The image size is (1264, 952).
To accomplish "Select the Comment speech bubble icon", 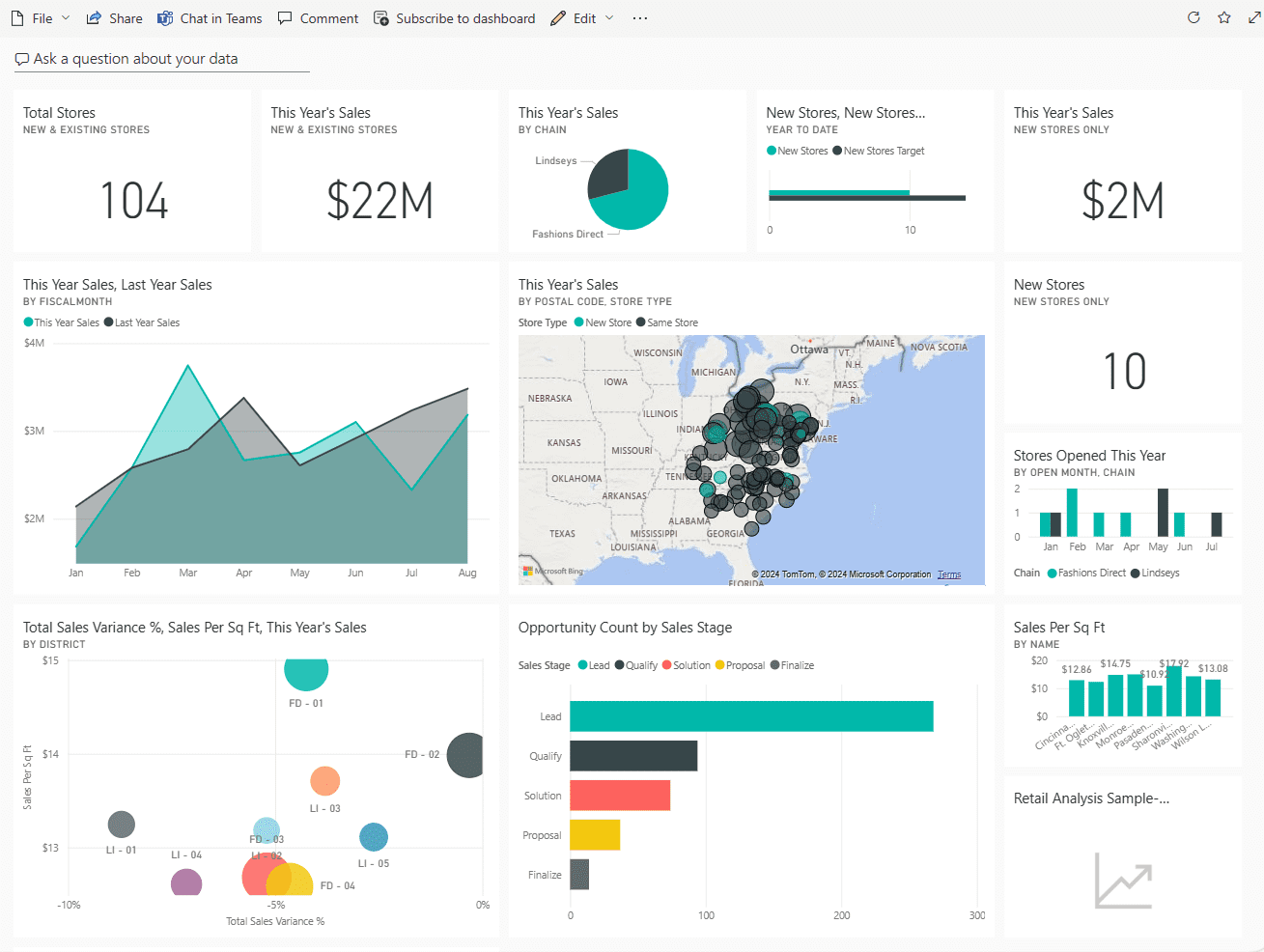I will (284, 17).
